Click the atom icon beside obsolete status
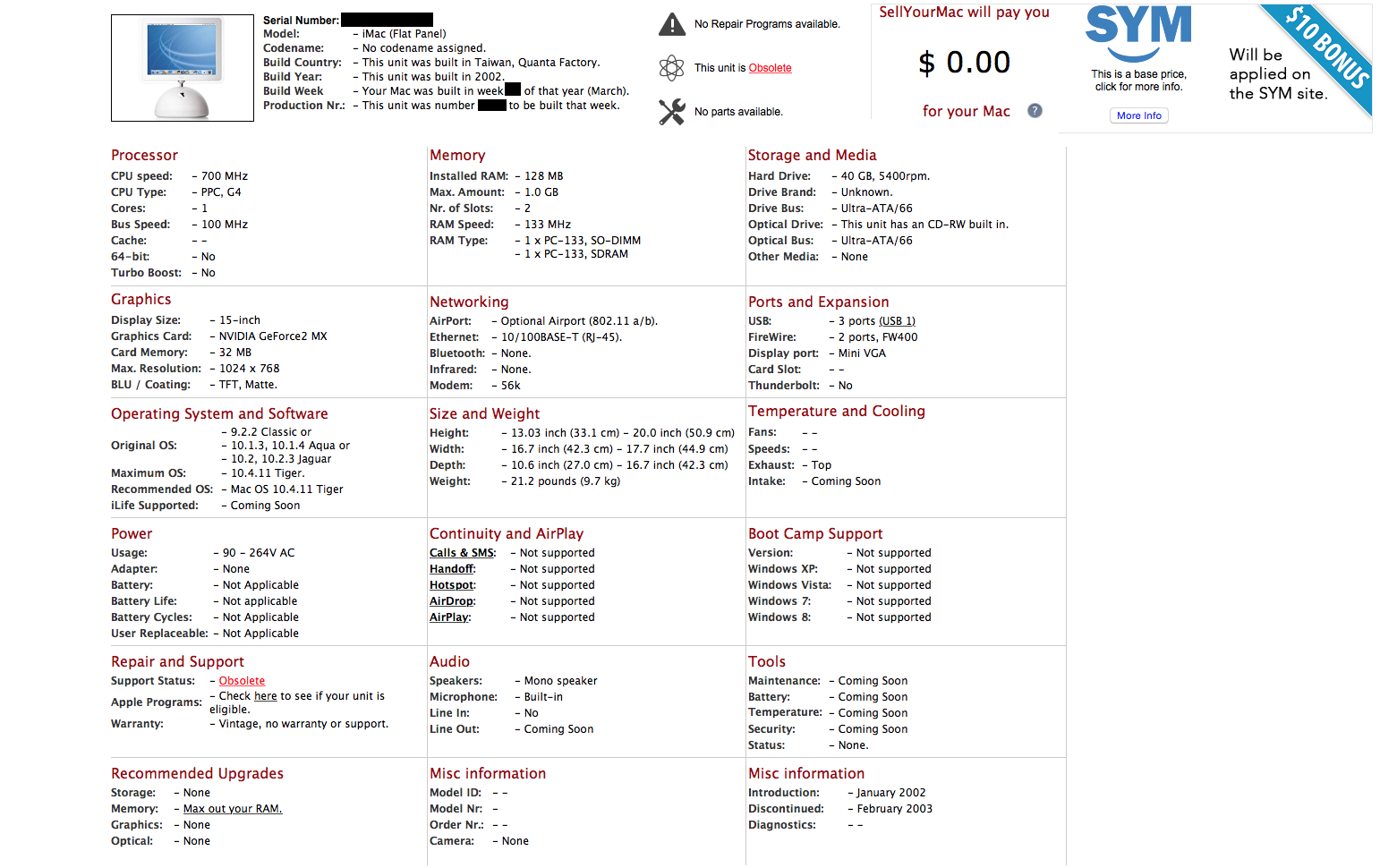The image size is (1380, 868). [671, 68]
